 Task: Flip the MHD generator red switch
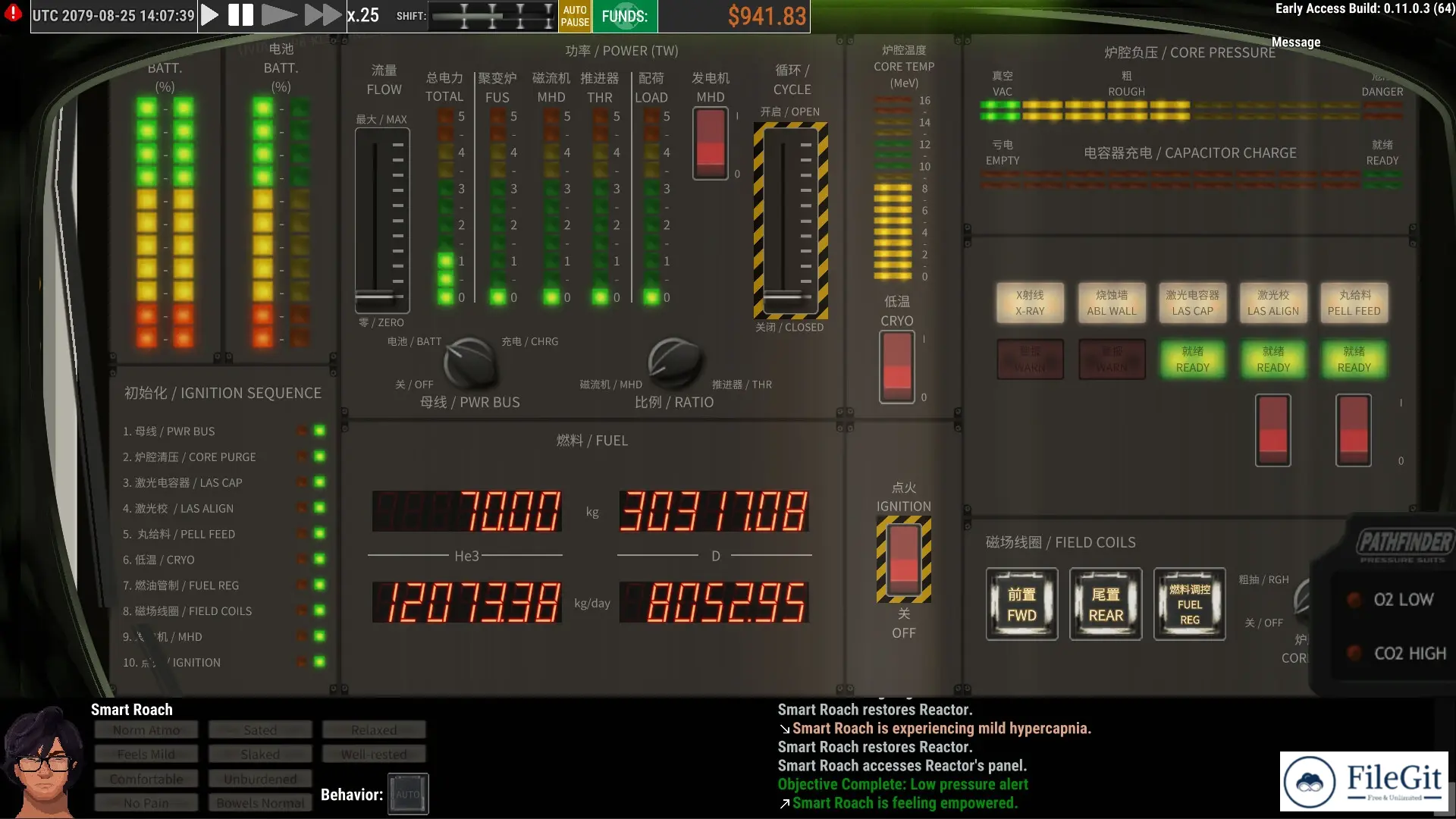tap(711, 143)
